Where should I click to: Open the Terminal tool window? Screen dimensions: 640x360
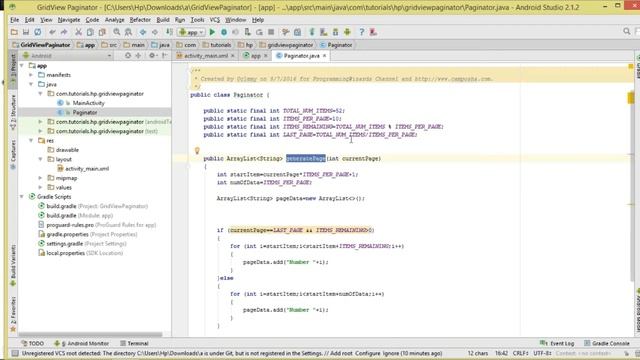134,343
